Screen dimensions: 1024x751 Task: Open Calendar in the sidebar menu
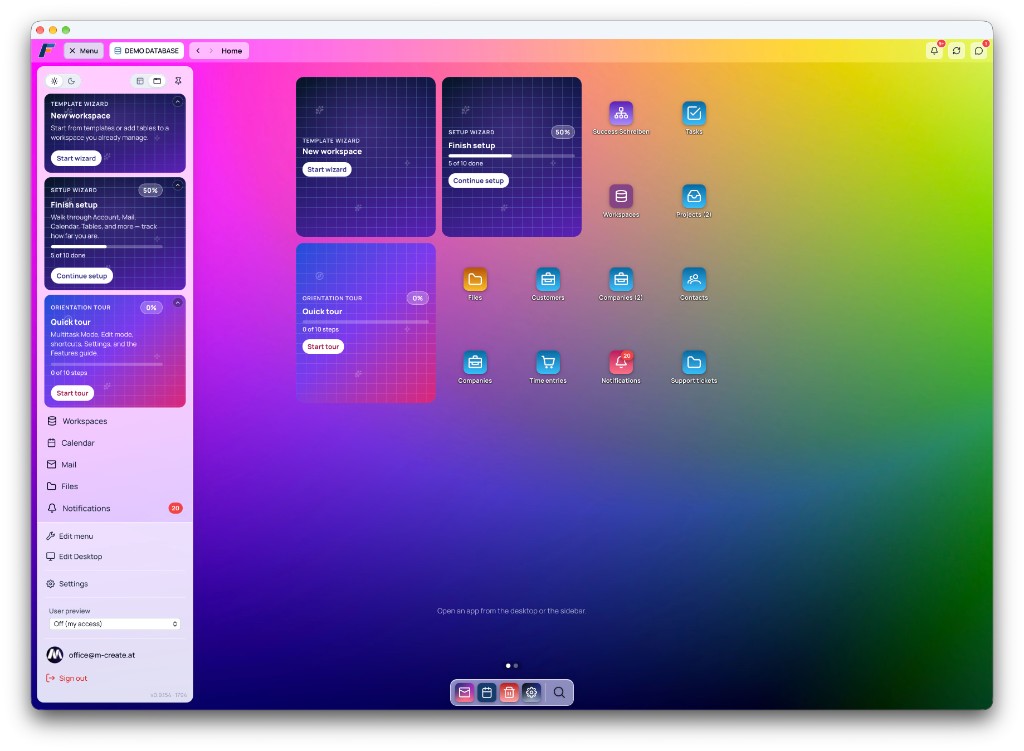point(115,443)
